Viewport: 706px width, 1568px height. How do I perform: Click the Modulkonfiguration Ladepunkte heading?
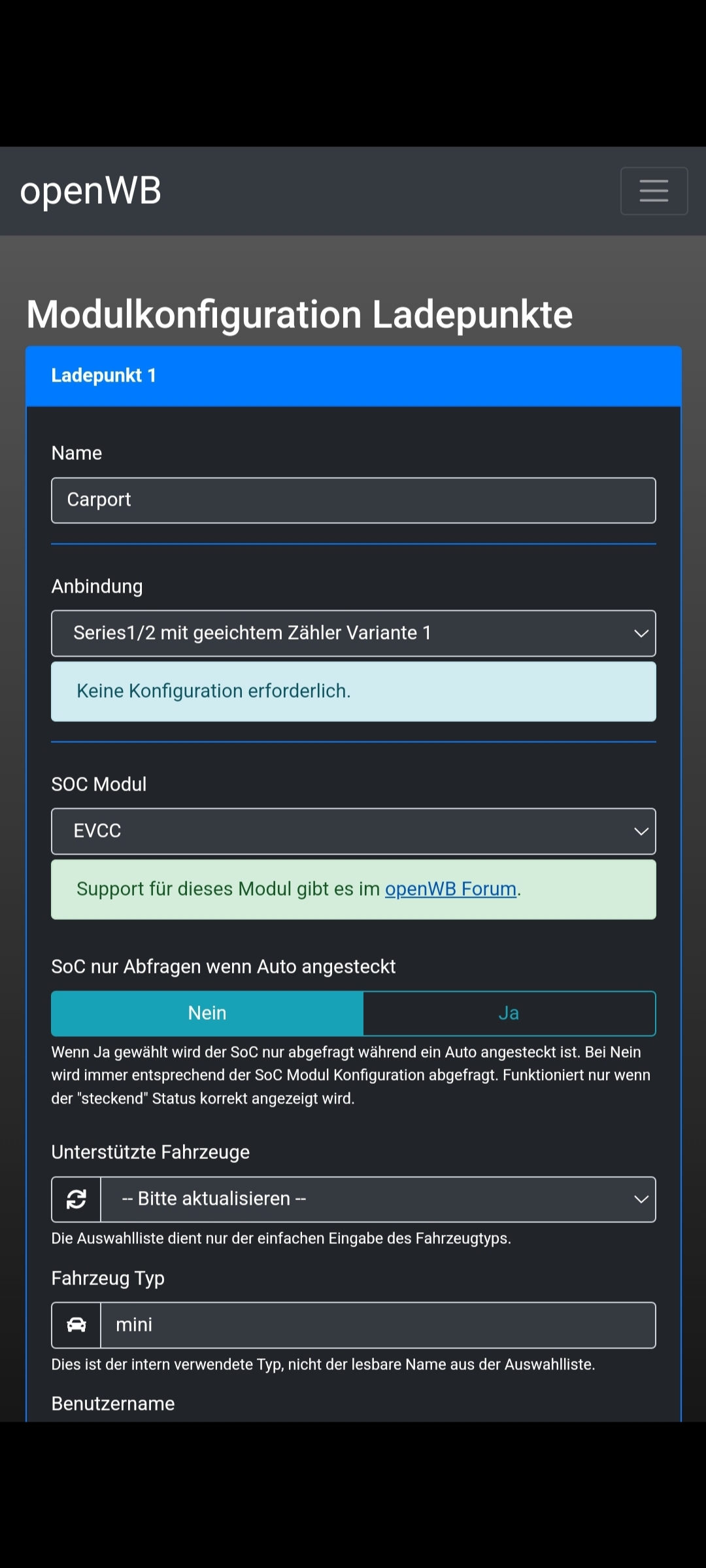(x=299, y=315)
